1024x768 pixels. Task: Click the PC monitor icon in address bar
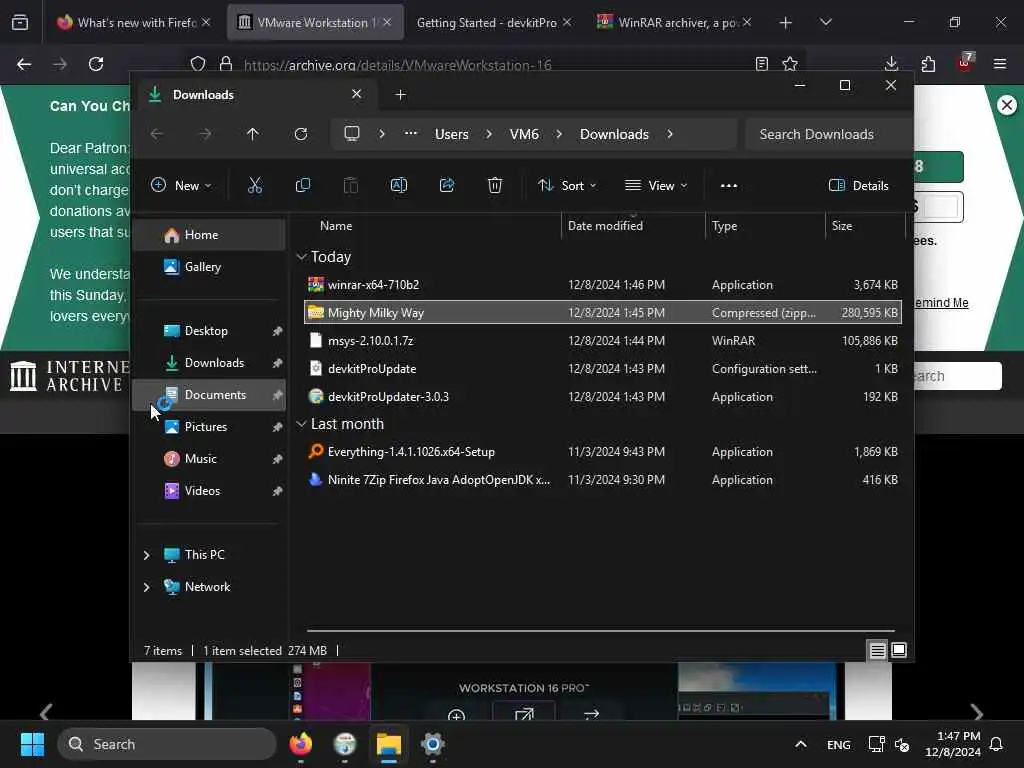[352, 134]
